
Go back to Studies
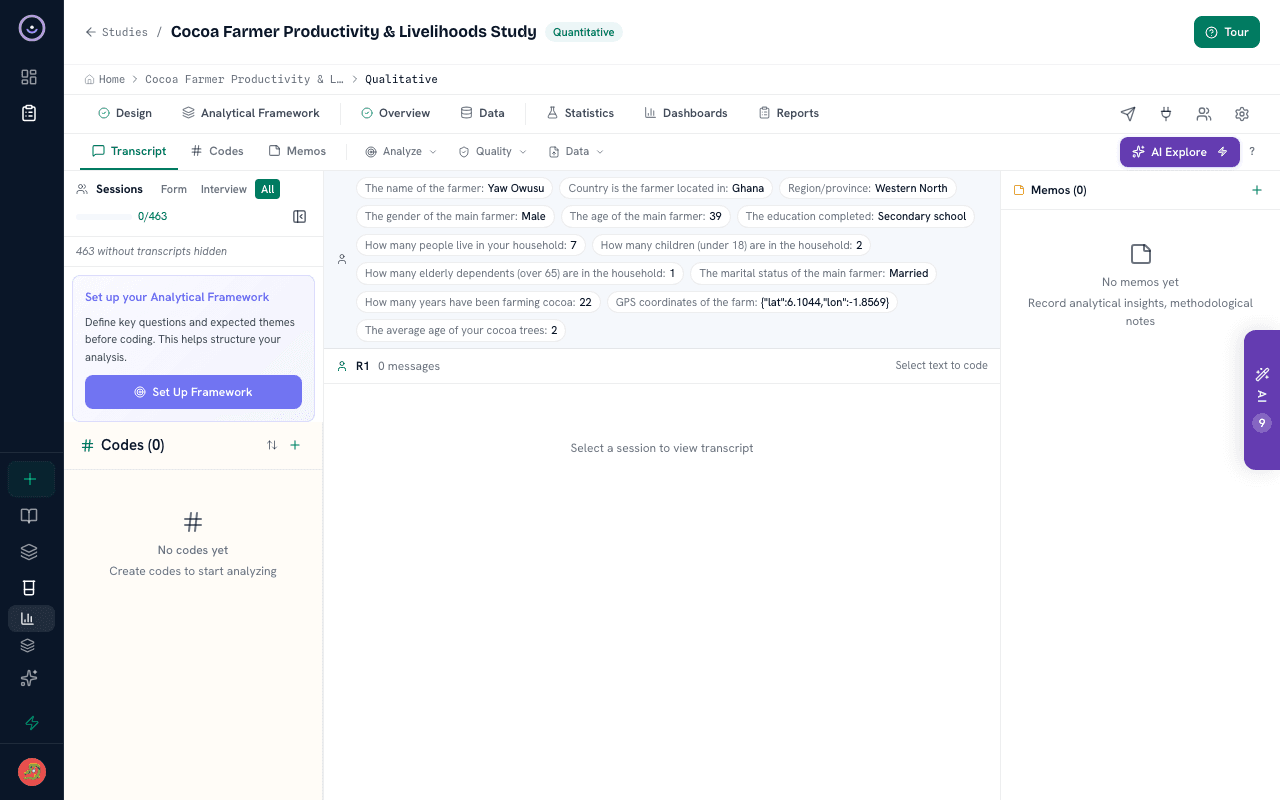point(116,32)
